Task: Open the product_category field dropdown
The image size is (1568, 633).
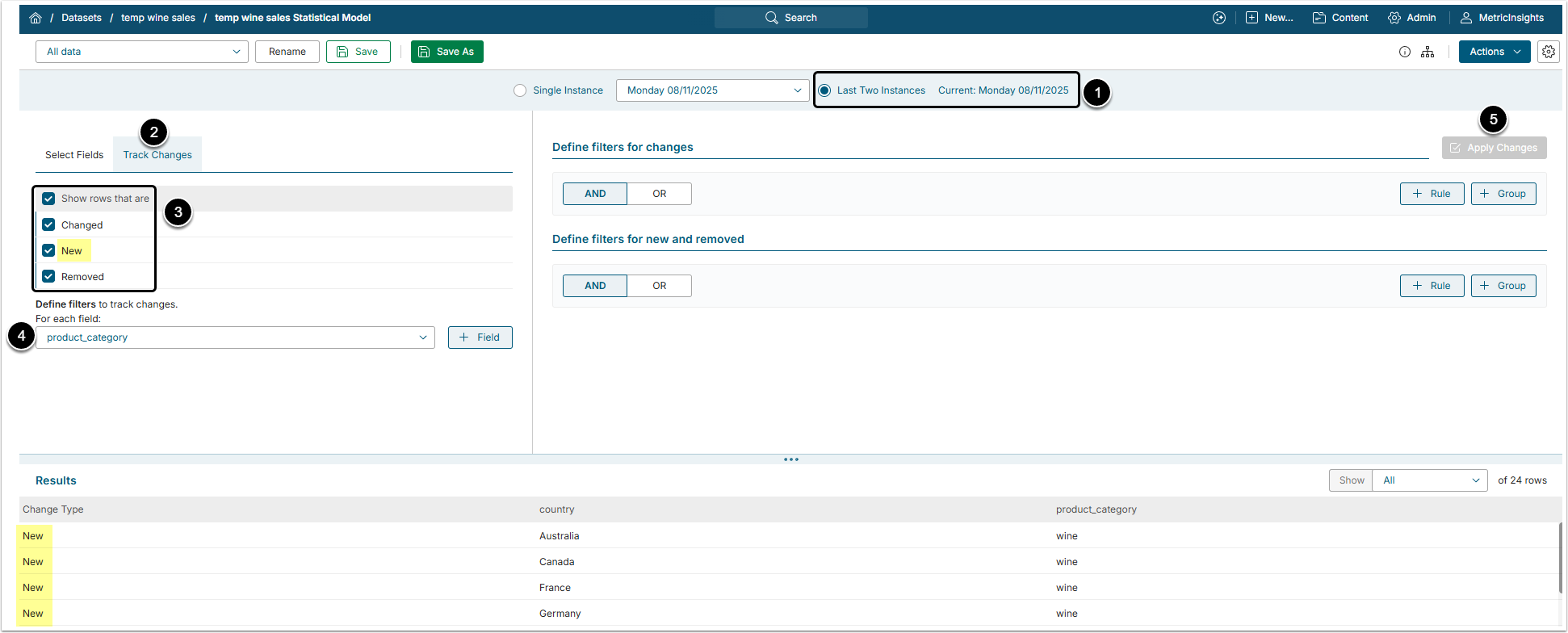Action: pyautogui.click(x=235, y=337)
